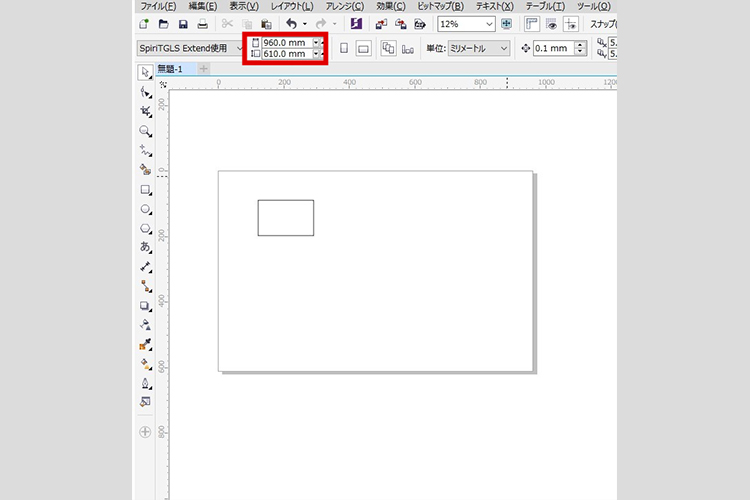Open the purple Search Content icon
This screenshot has width=750, height=500.
pyautogui.click(x=356, y=24)
